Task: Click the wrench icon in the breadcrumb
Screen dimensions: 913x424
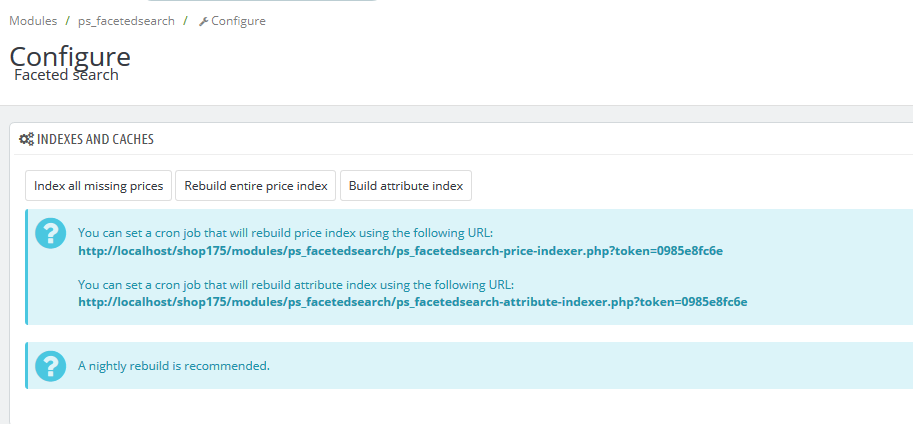Action: pyautogui.click(x=204, y=21)
